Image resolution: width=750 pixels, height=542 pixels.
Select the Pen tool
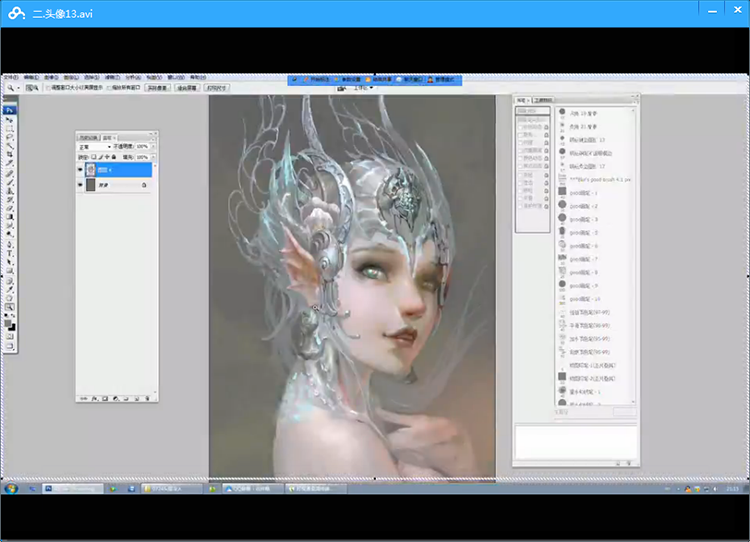[x=10, y=245]
